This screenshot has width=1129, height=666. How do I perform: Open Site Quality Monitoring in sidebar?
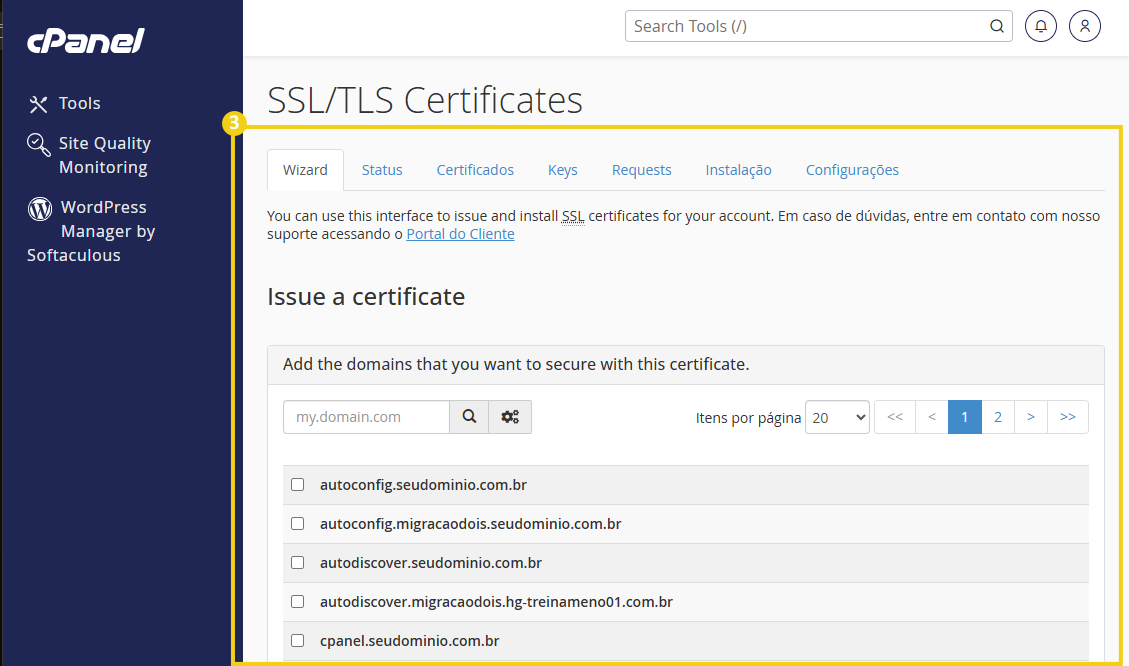tap(89, 155)
